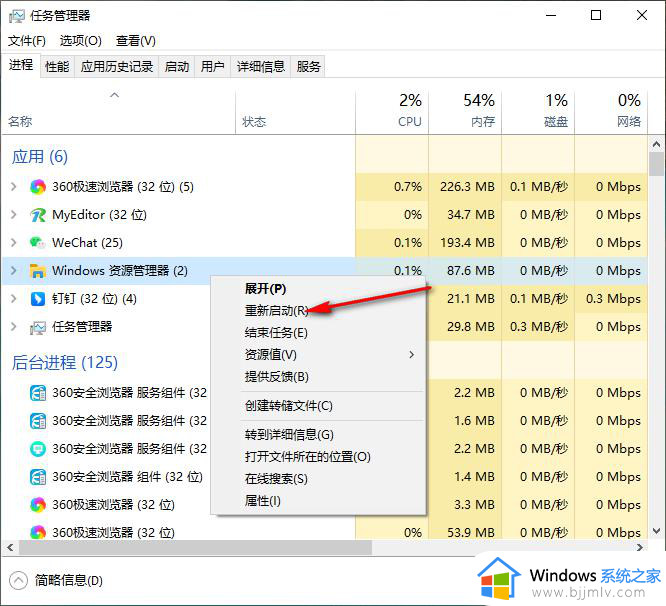
Task: Sort by the 内存 column header
Action: (x=465, y=112)
